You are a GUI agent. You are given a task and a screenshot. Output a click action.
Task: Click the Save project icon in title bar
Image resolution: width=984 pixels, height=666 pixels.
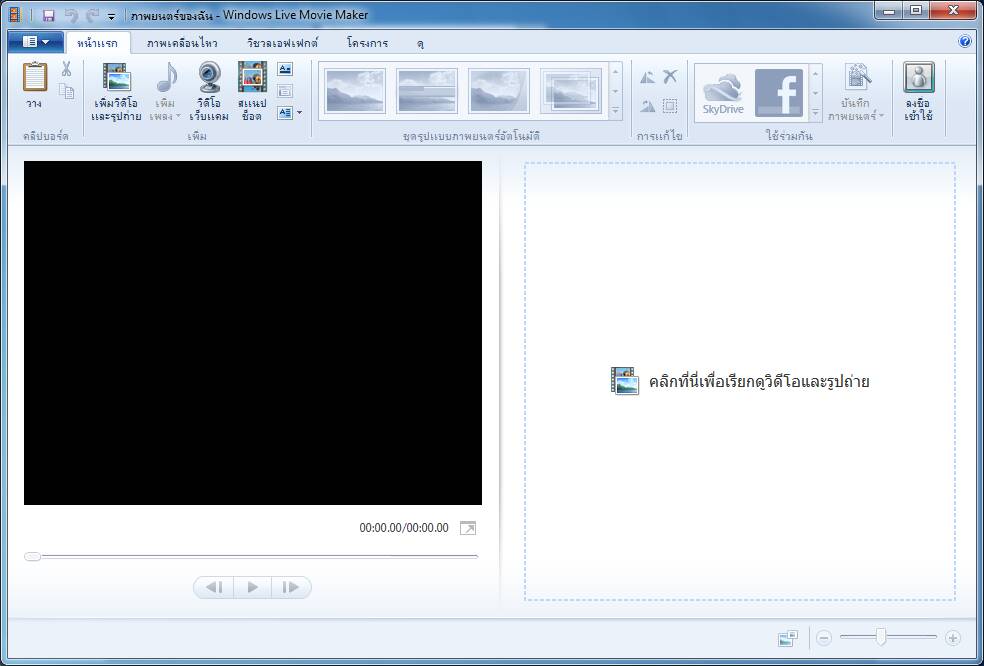click(x=48, y=15)
